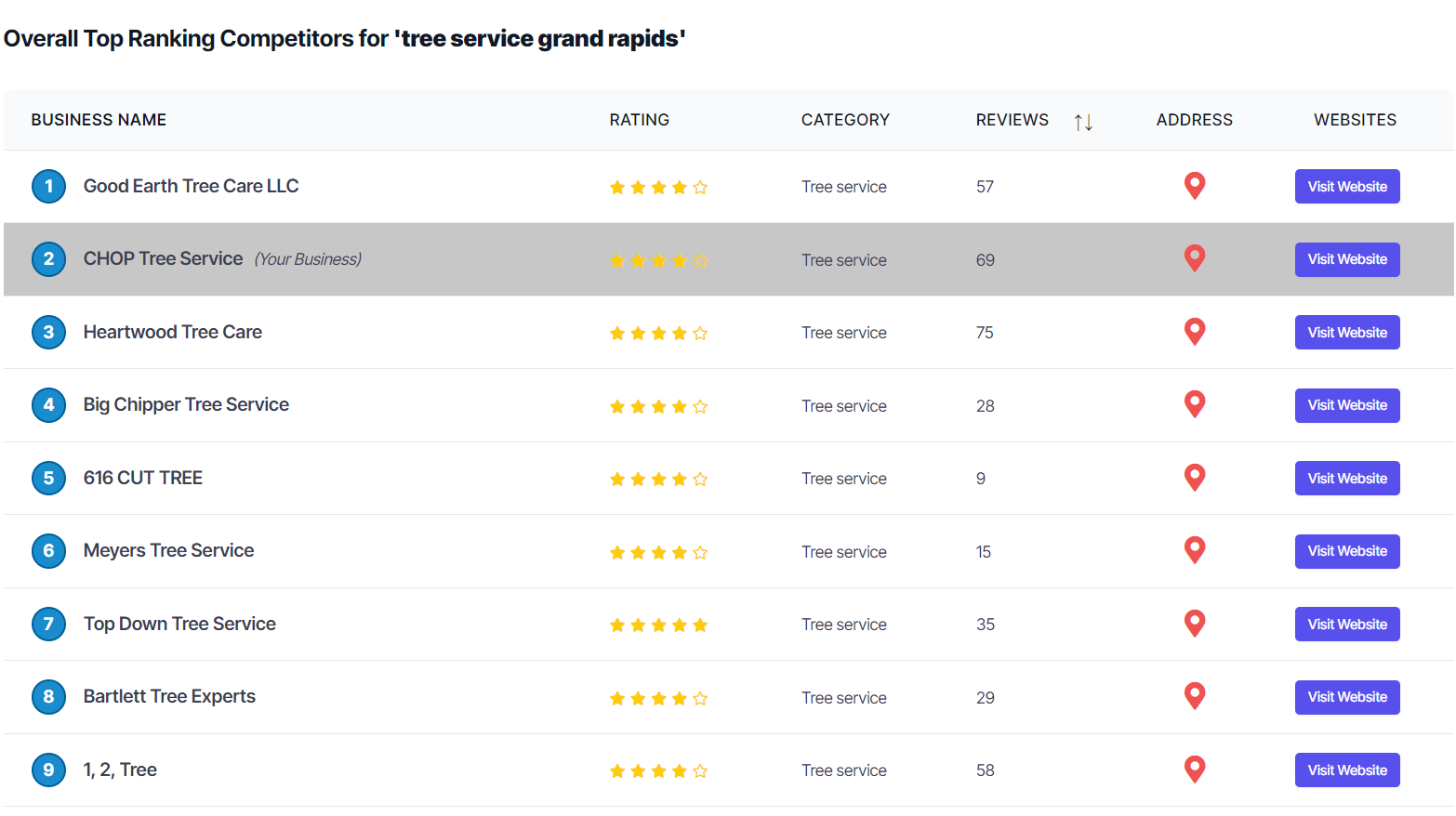
Task: Click the map pin for Big Chipper Tree Service
Action: coord(1195,404)
